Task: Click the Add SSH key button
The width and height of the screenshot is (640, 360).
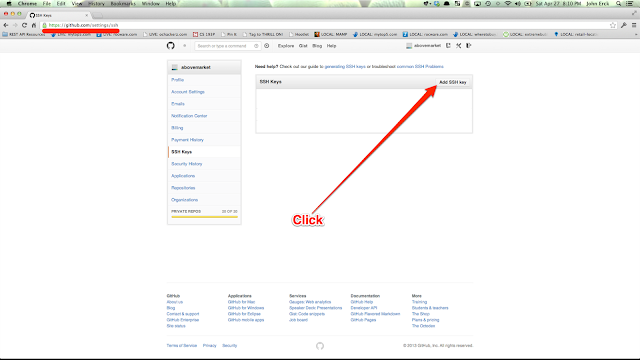Action: [x=453, y=82]
